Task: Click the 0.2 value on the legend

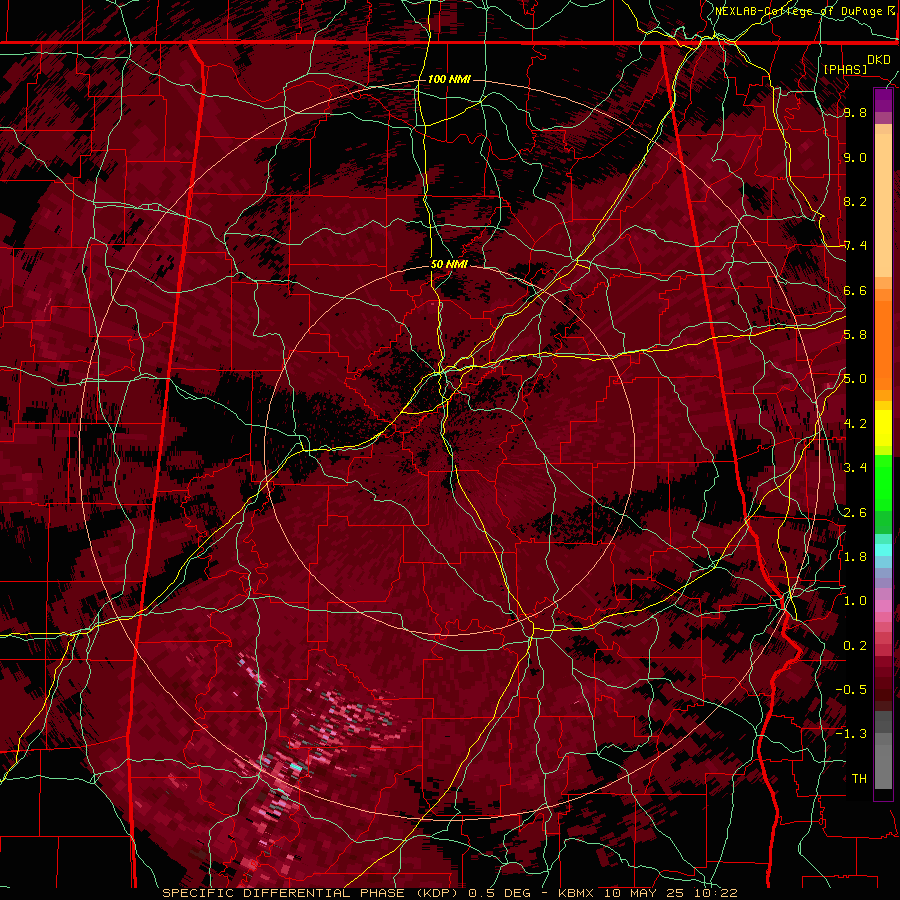Action: (x=855, y=646)
